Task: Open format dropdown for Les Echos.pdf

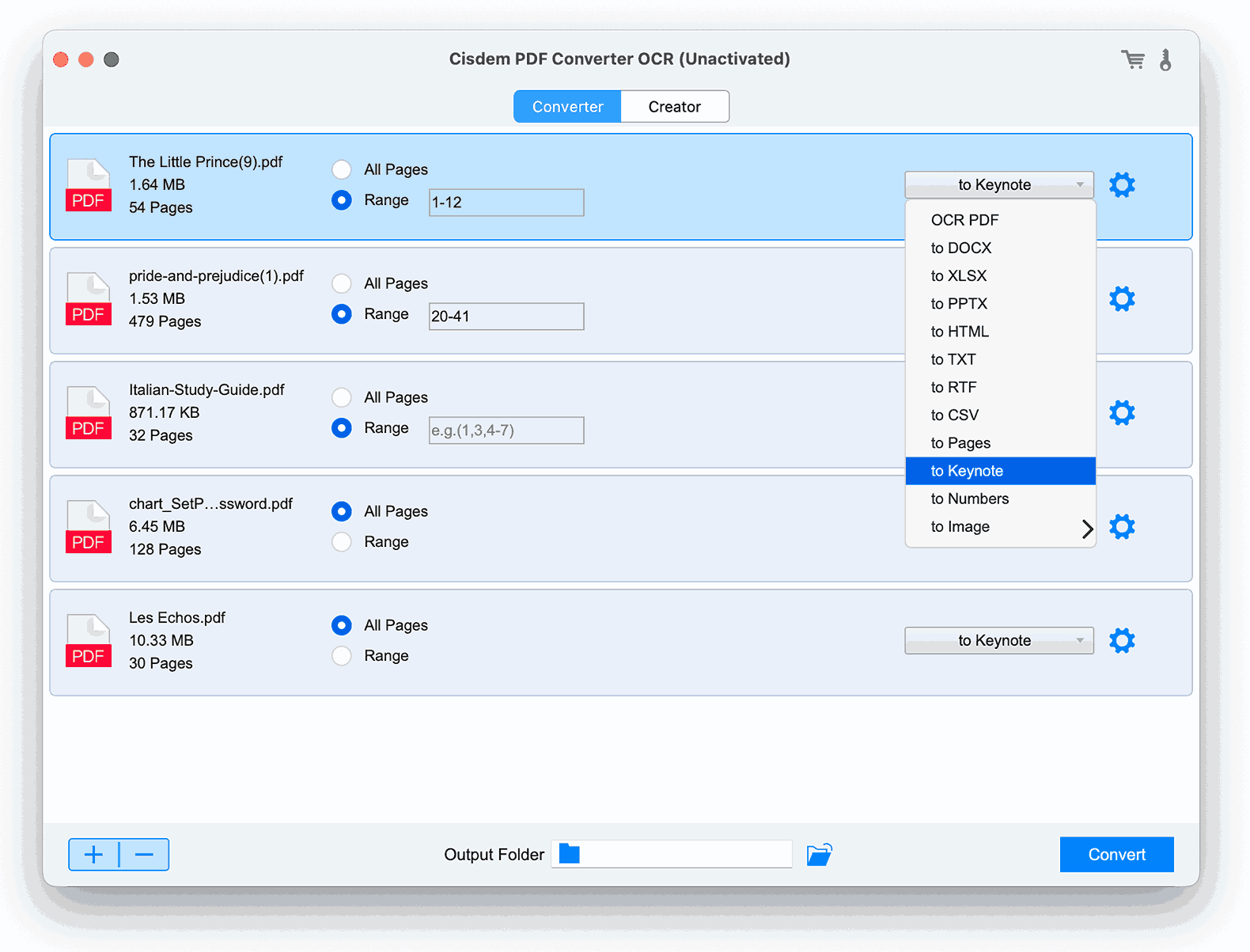Action: [x=999, y=641]
